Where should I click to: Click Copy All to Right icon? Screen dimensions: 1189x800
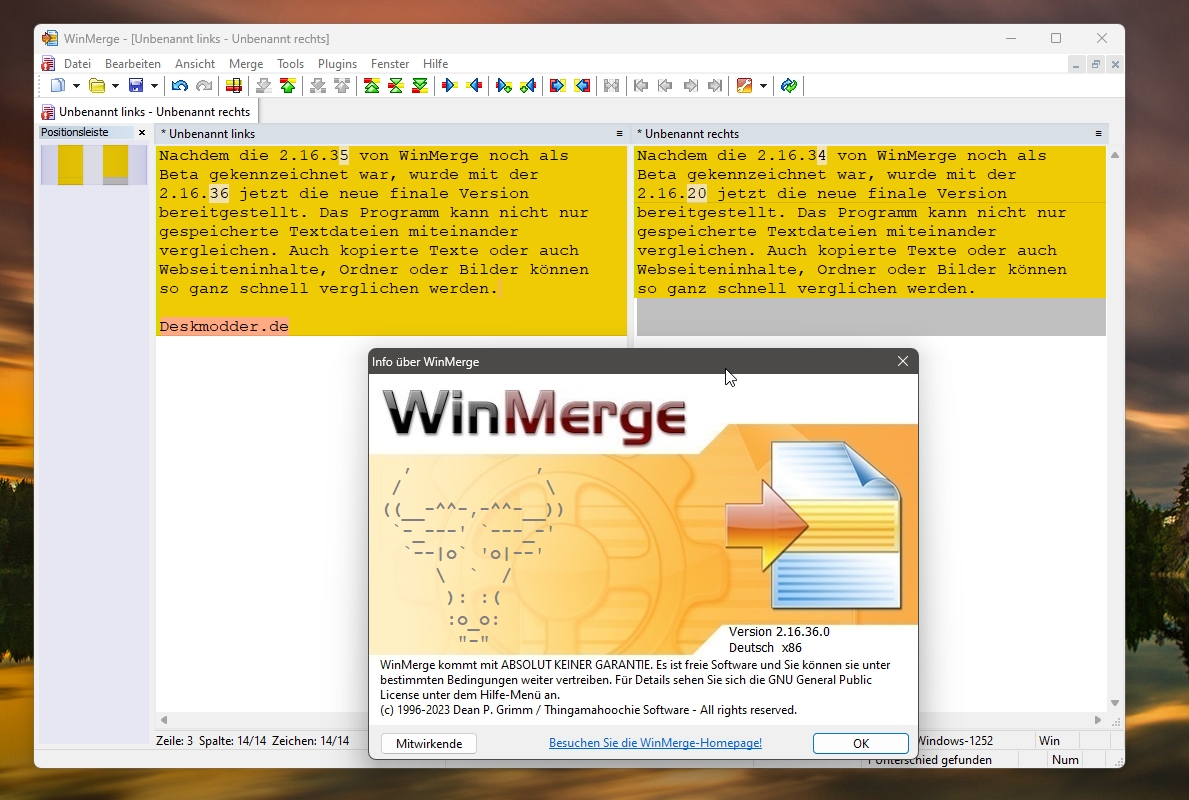[557, 86]
